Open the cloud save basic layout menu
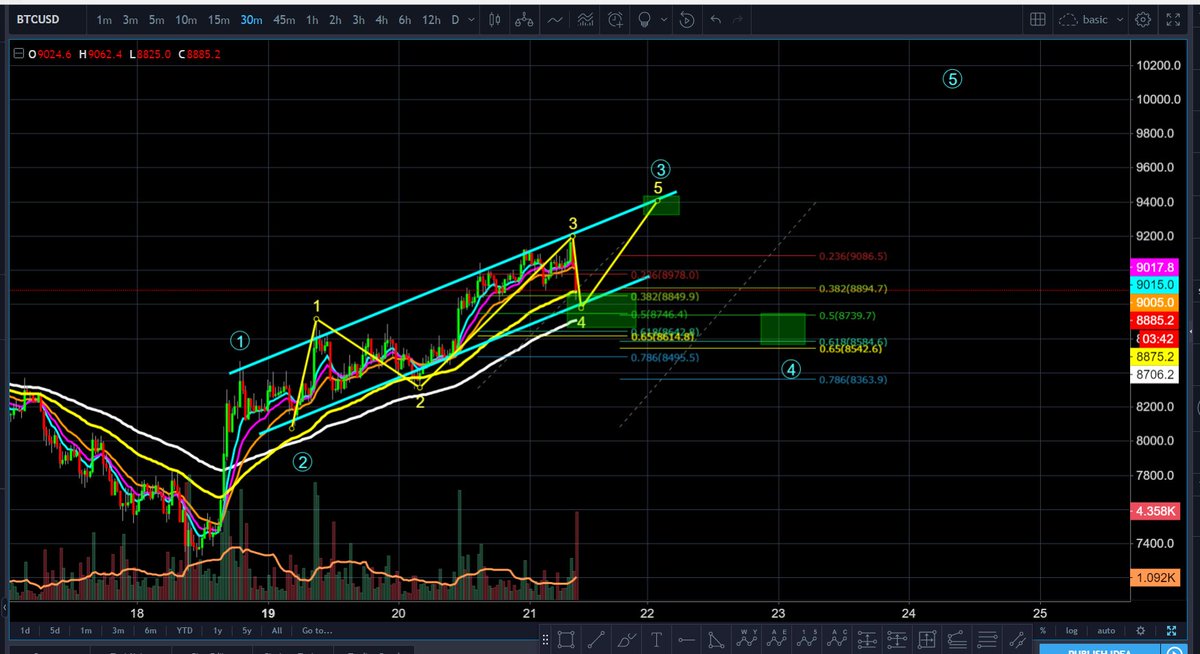The height and width of the screenshot is (654, 1200). tap(1082, 19)
